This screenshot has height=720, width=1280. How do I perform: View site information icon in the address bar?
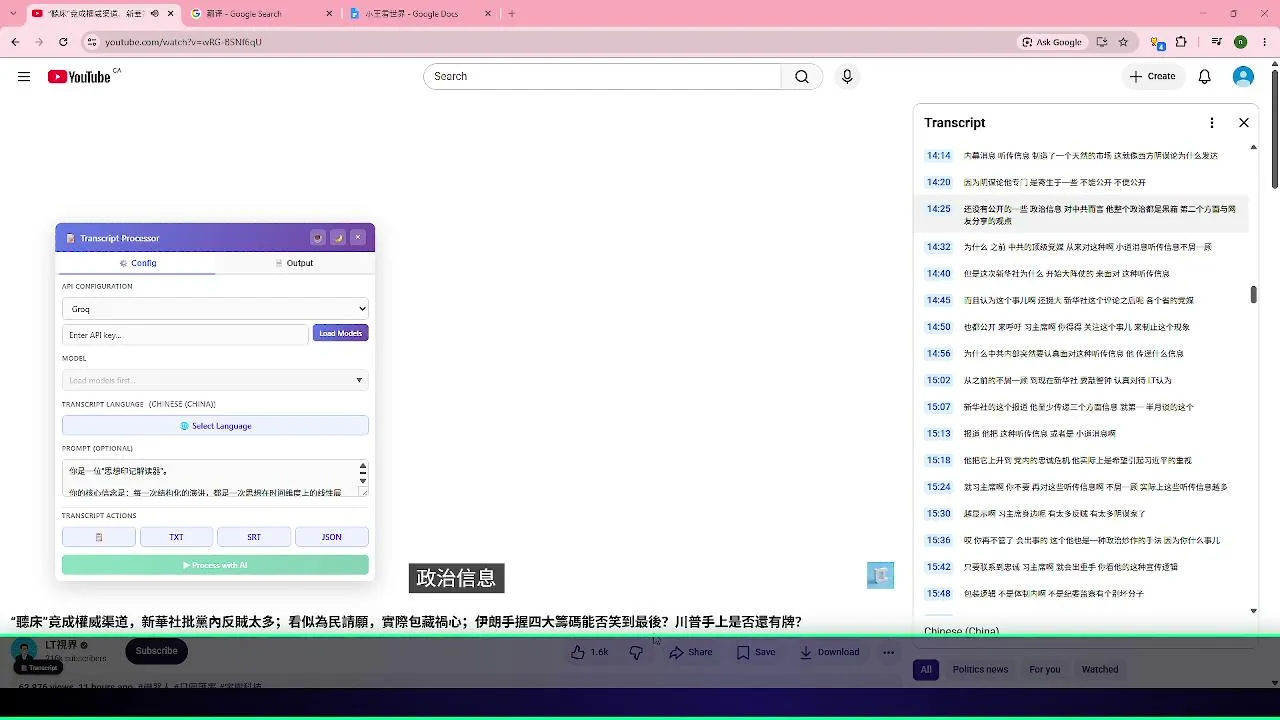point(91,42)
